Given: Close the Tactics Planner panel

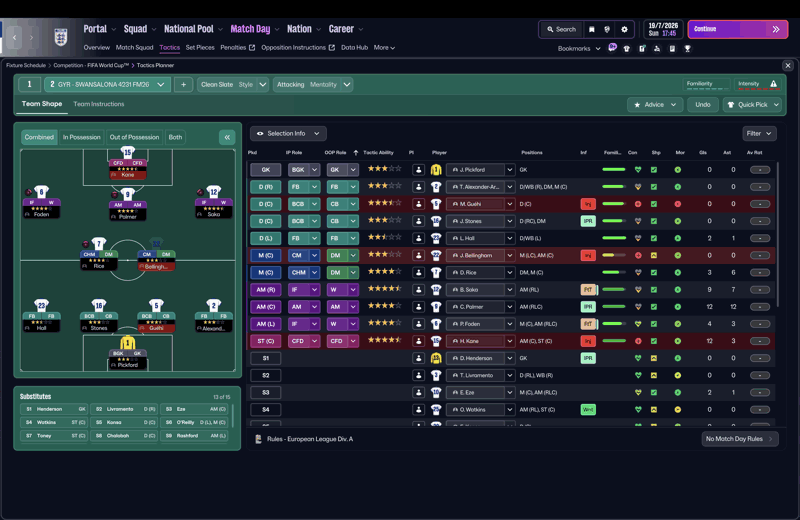Looking at the screenshot, I should click(x=788, y=65).
